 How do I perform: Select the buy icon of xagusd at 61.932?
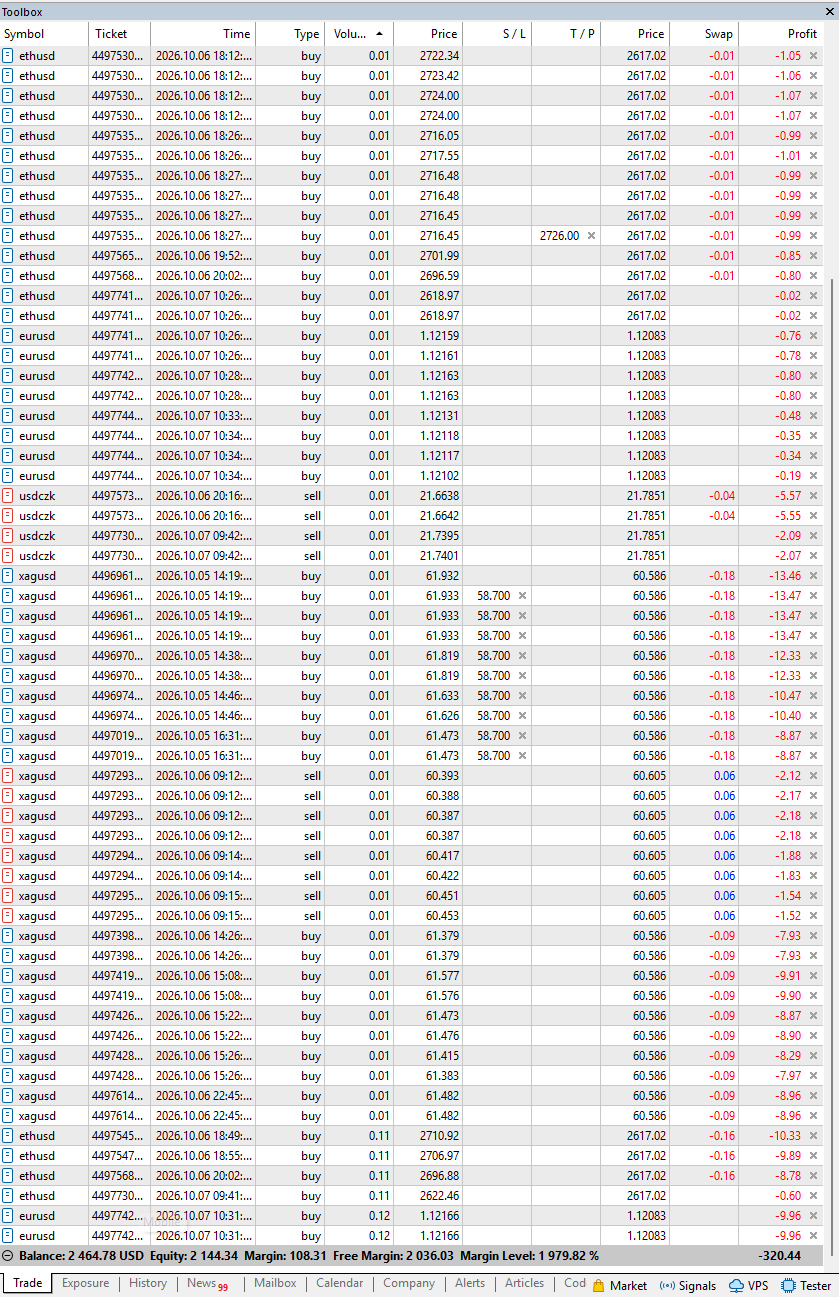coord(8,576)
